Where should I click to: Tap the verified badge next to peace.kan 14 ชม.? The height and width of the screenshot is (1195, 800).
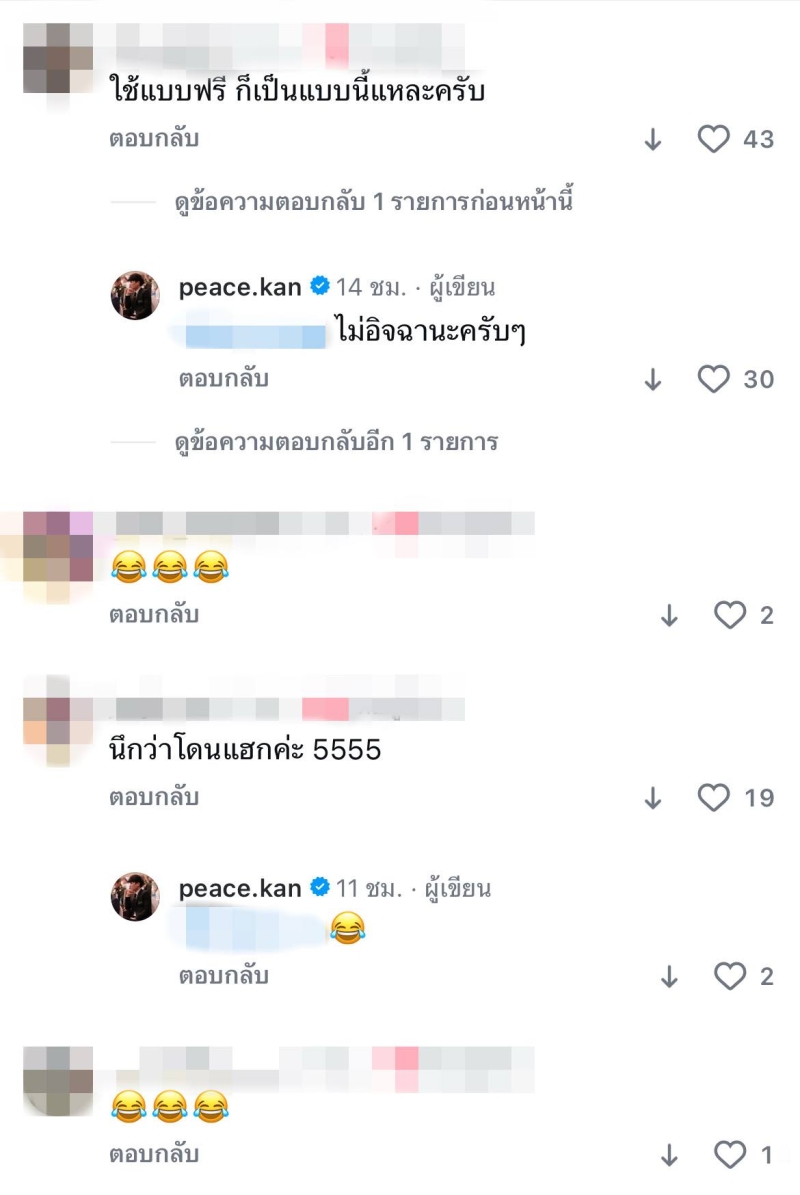coord(320,286)
